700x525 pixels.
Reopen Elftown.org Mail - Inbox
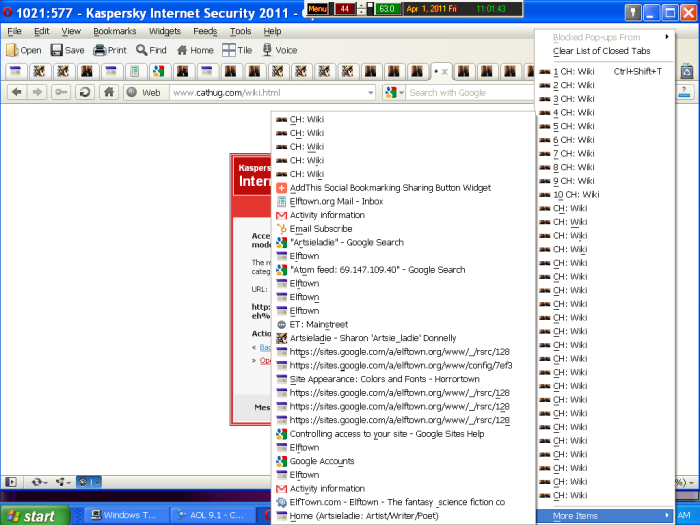tap(404, 201)
